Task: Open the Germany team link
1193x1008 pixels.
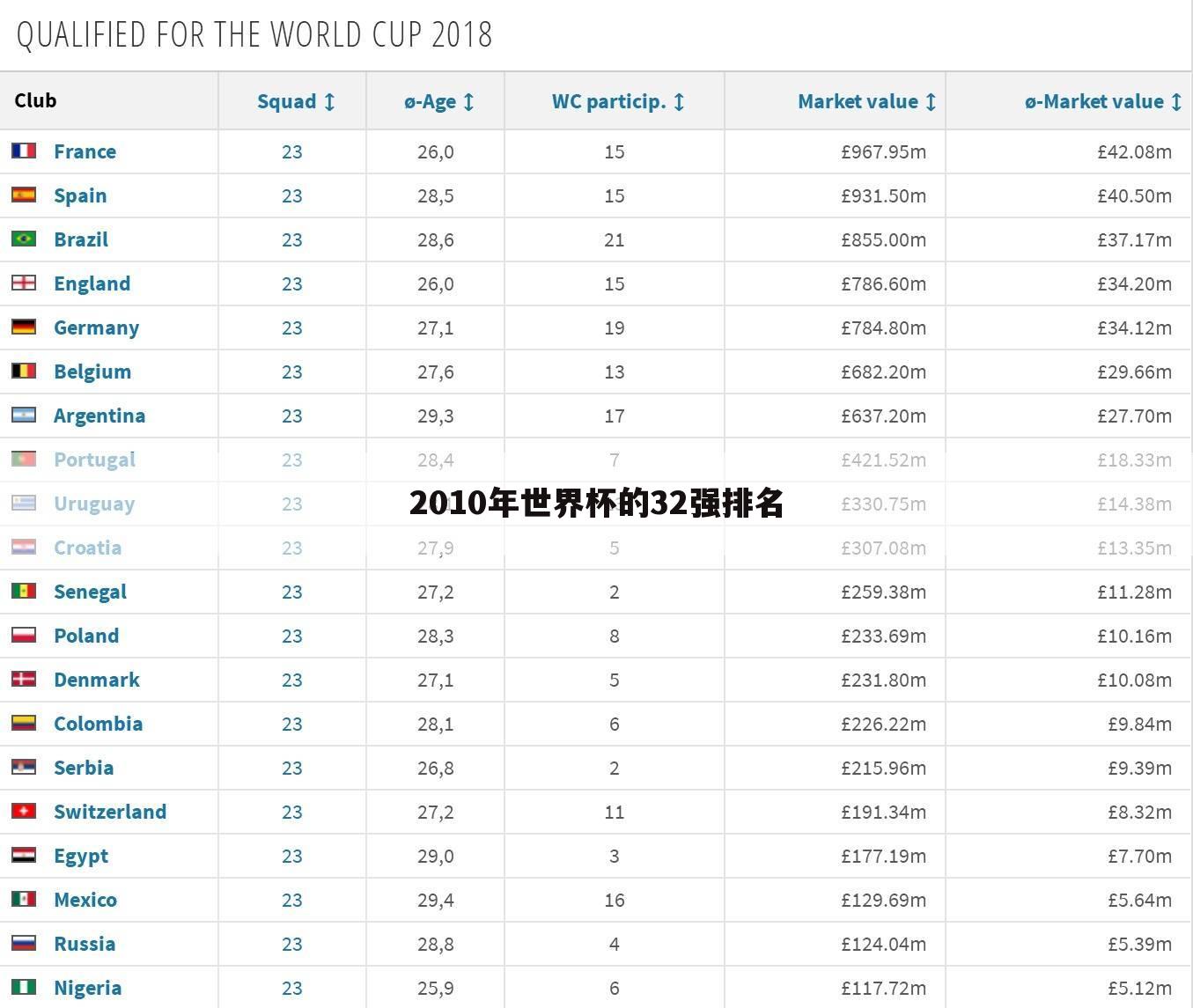Action: tap(96, 327)
